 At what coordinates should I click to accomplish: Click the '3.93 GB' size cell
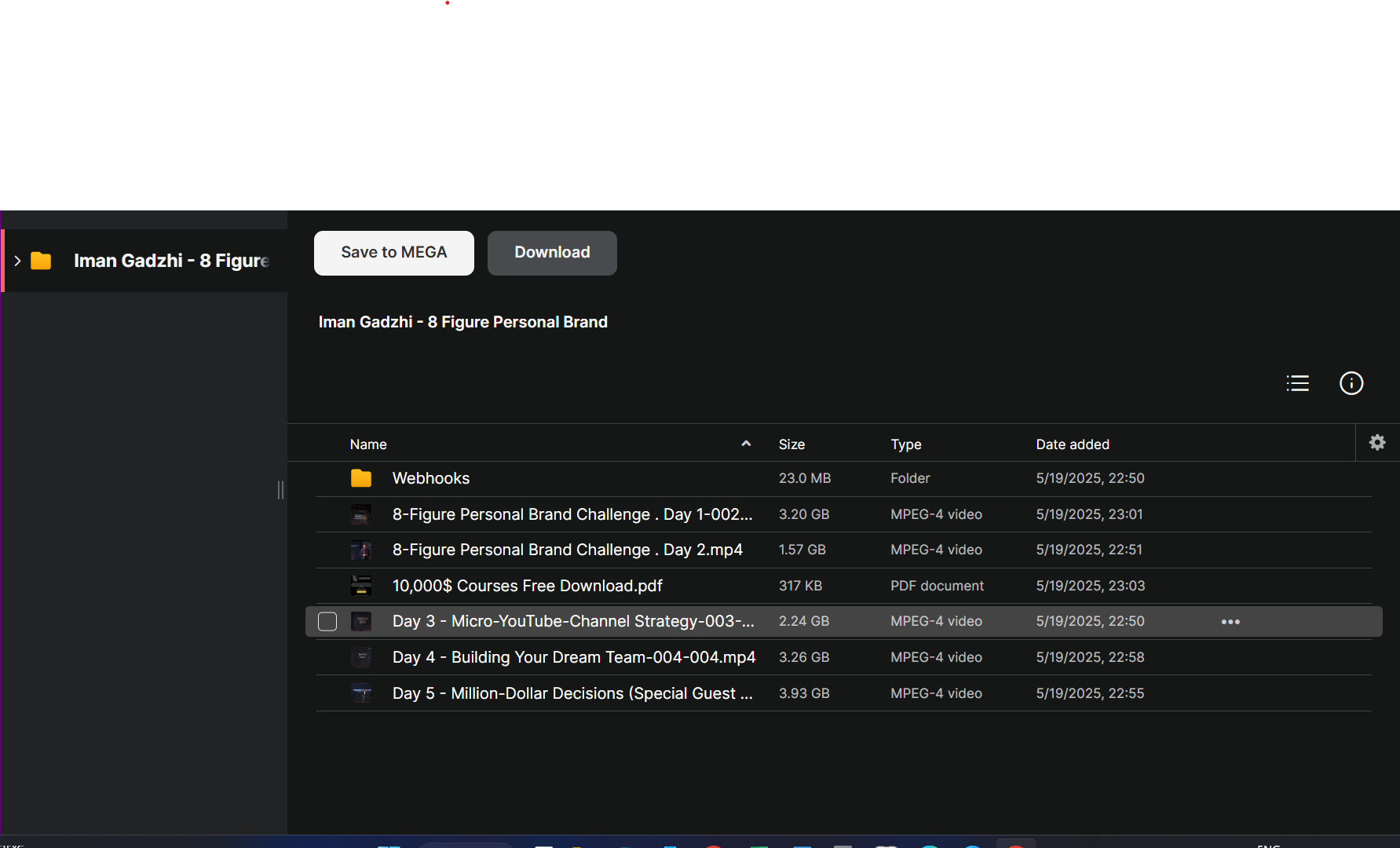coord(804,693)
